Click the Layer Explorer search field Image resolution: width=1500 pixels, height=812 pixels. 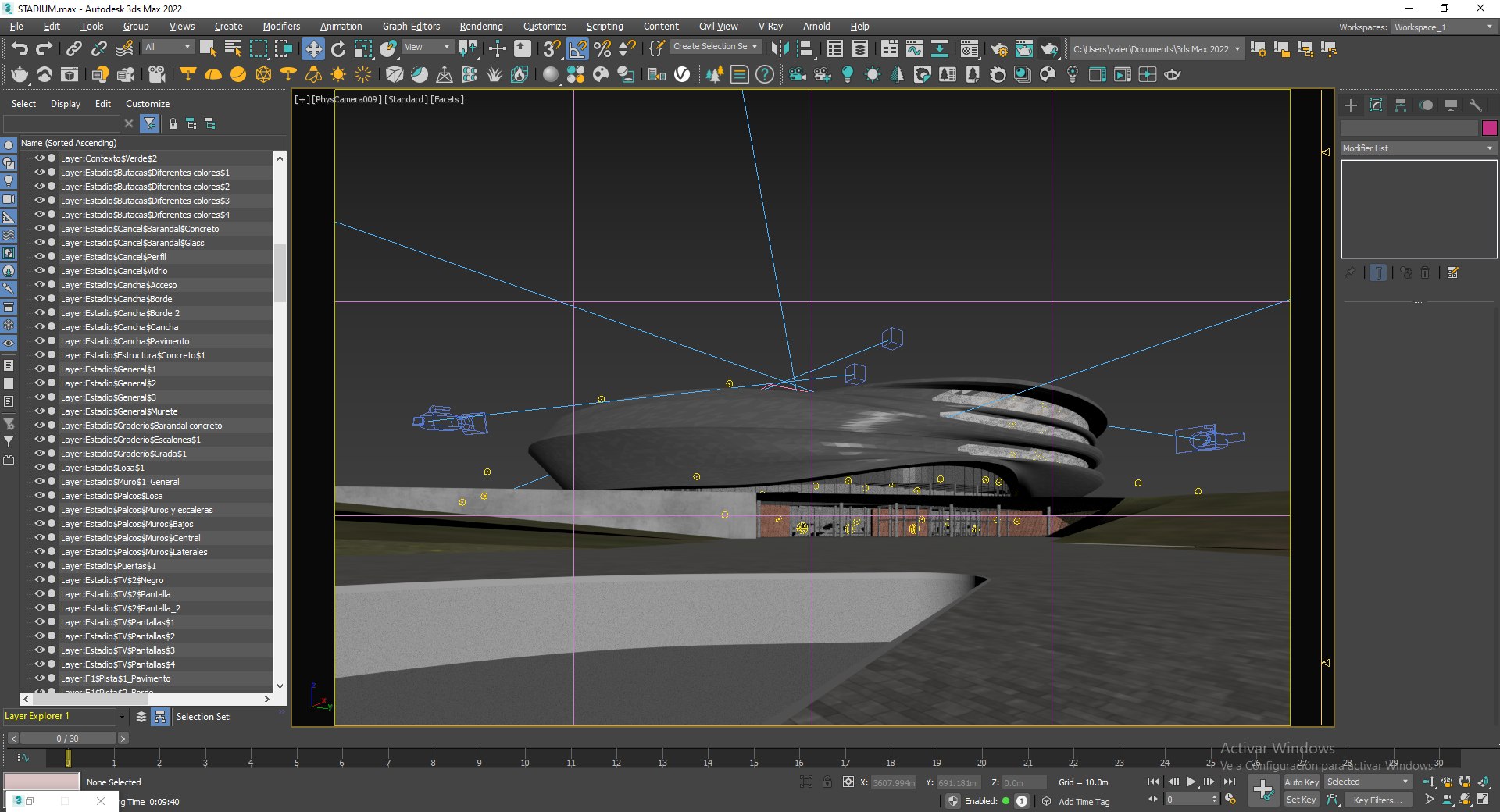[61, 124]
